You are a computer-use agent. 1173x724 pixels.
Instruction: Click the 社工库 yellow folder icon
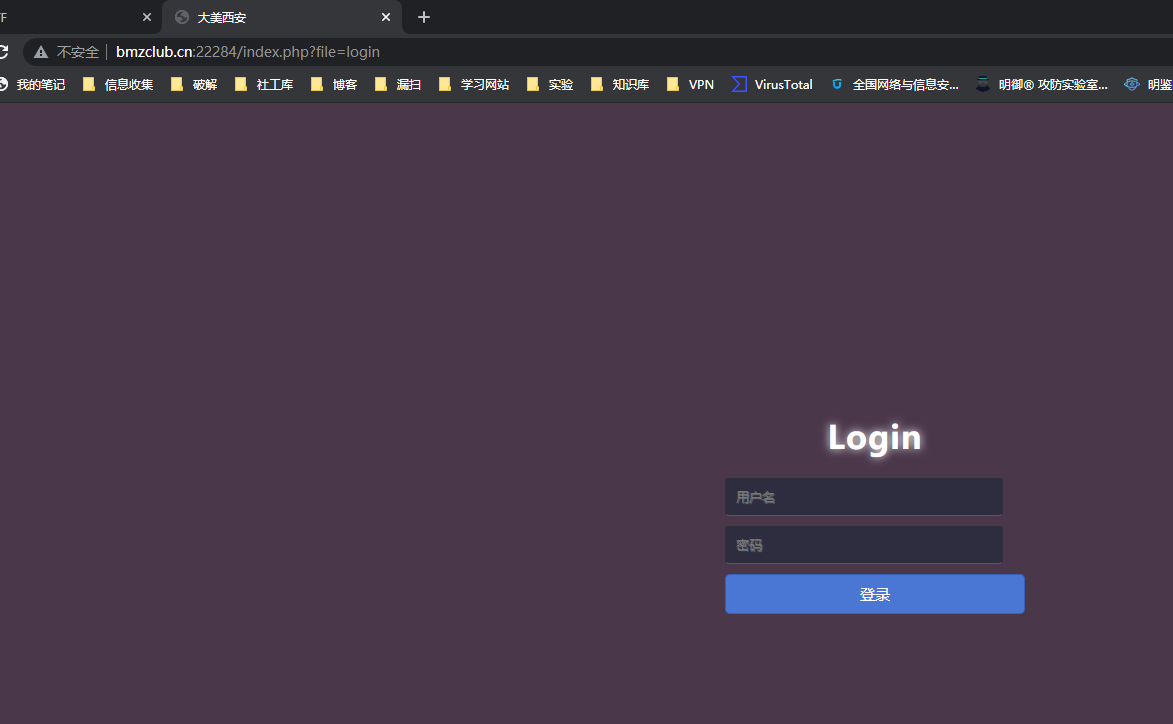[x=241, y=85]
